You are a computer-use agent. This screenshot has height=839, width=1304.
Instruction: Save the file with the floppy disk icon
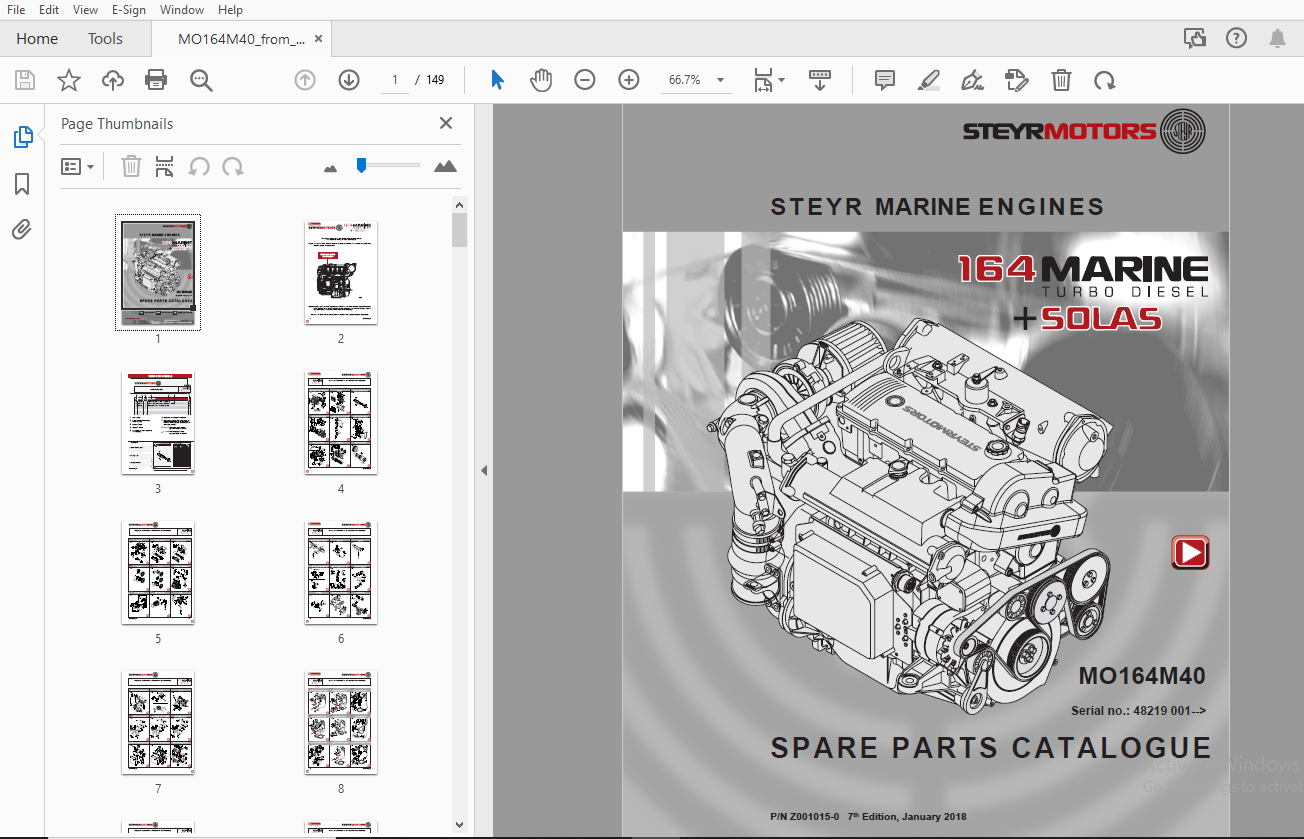pyautogui.click(x=25, y=80)
